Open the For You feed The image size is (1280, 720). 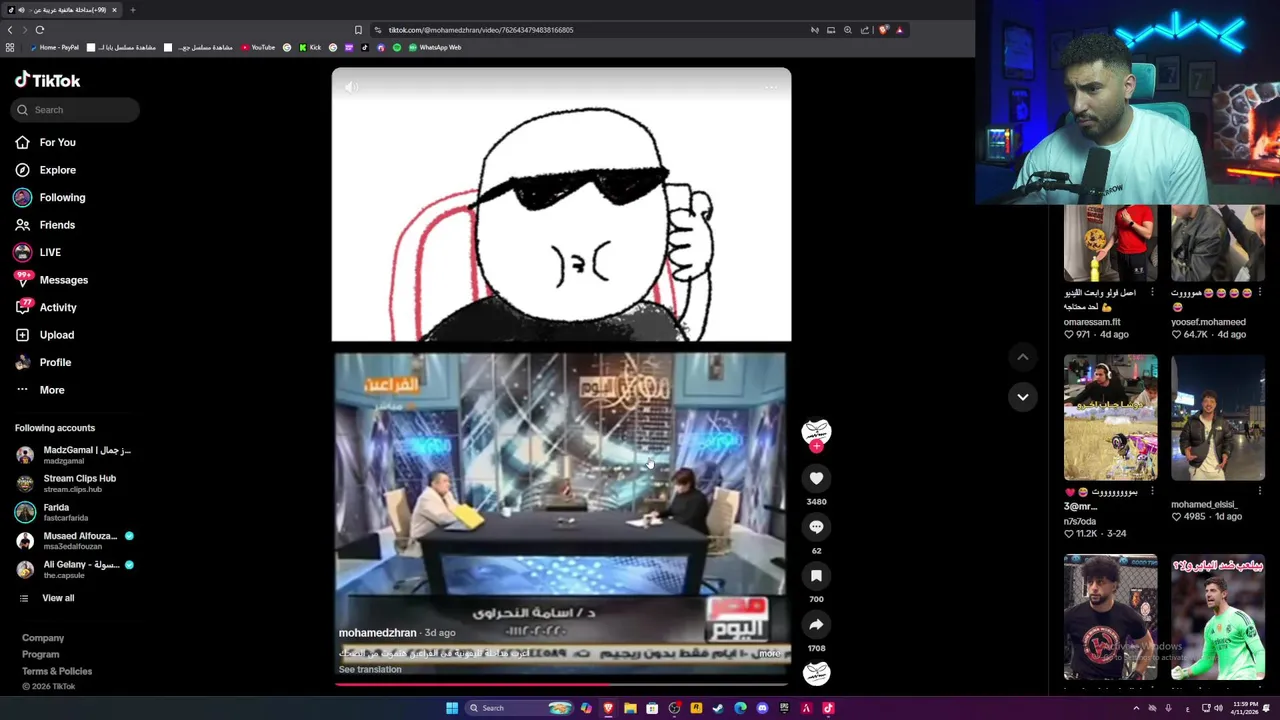coord(46,142)
